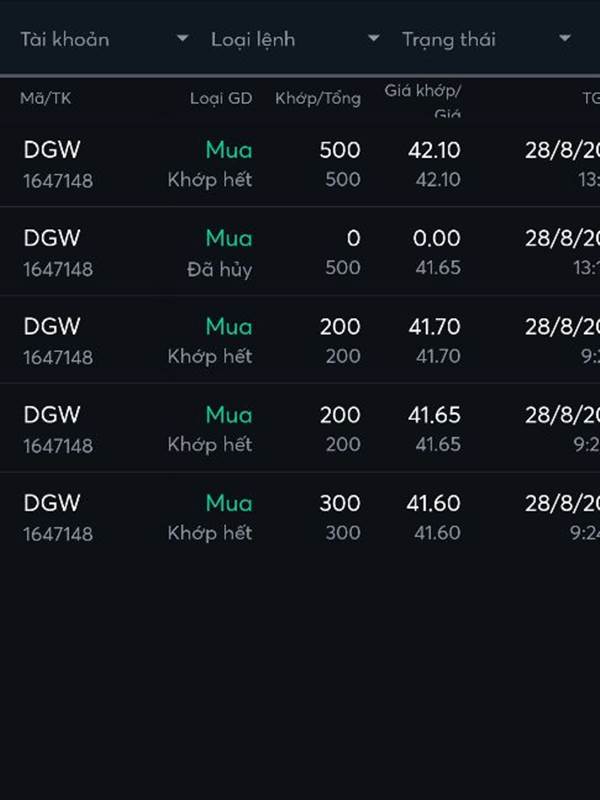Click the Tài khoản dropdown arrow icon
This screenshot has width=600, height=800.
click(182, 38)
